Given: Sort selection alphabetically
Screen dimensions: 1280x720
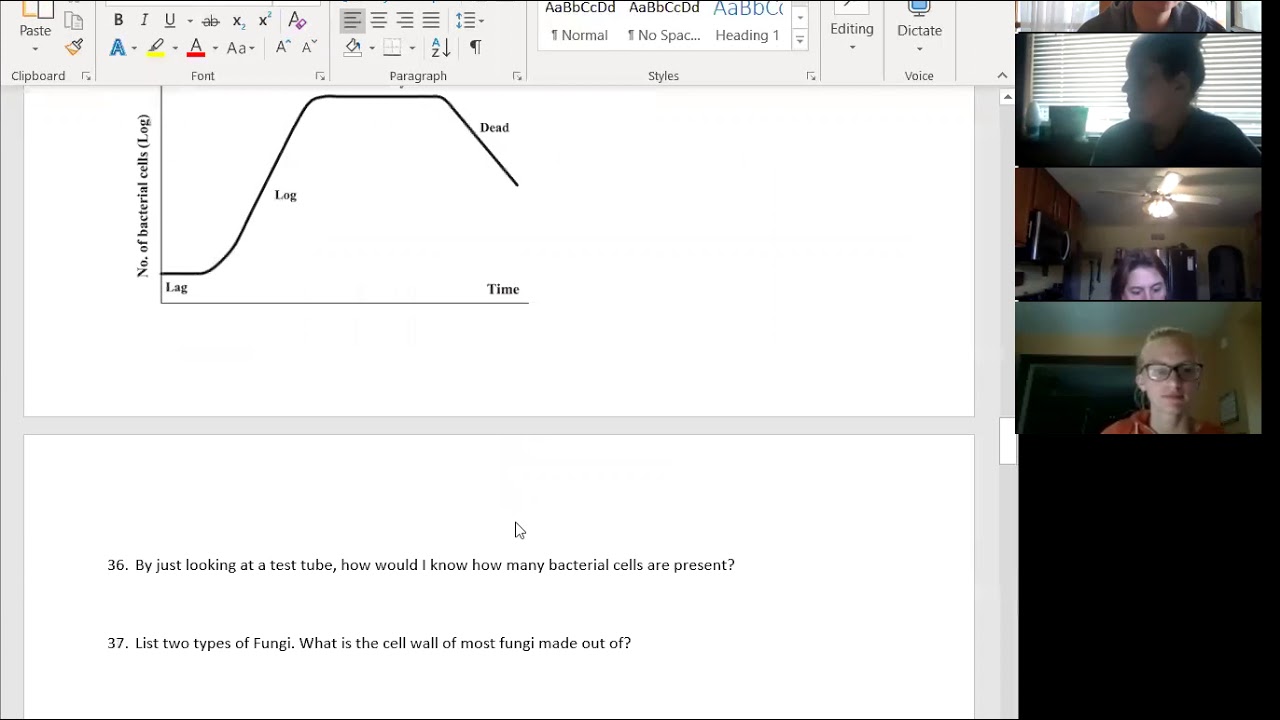Looking at the screenshot, I should [441, 47].
